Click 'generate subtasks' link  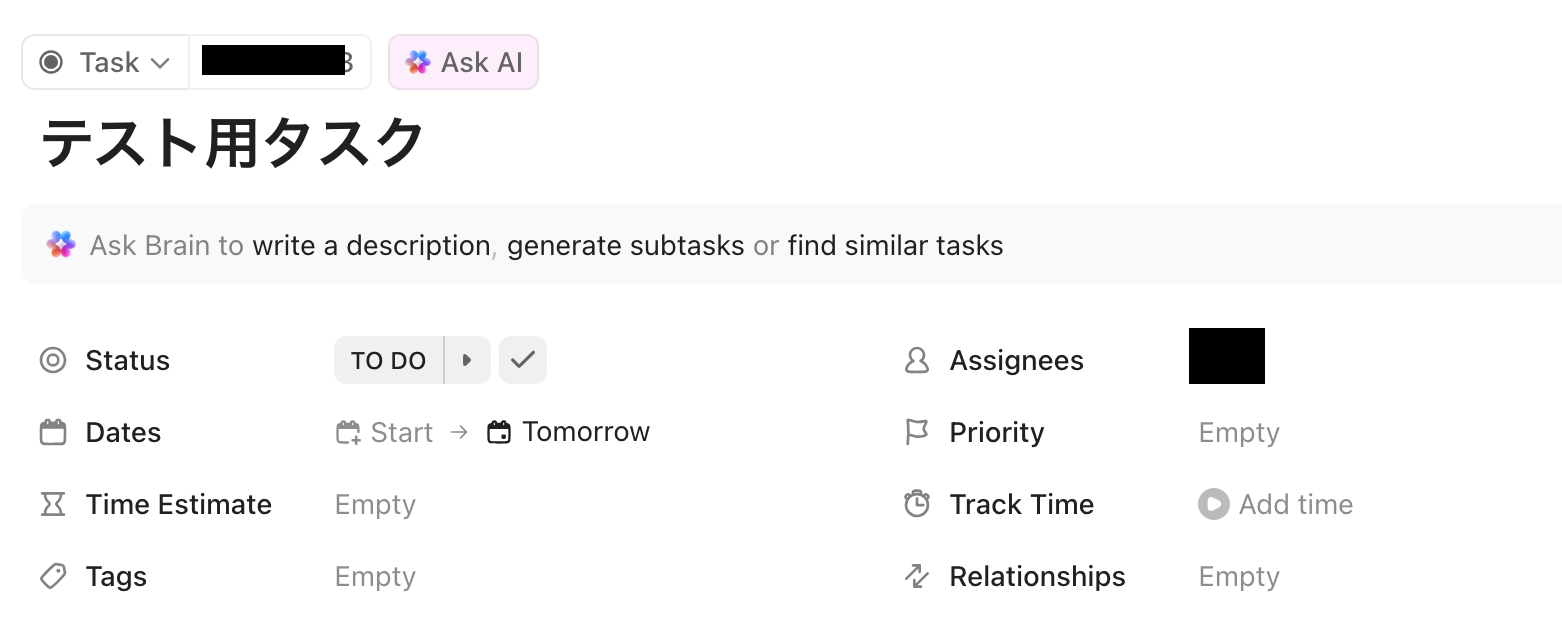[x=625, y=245]
